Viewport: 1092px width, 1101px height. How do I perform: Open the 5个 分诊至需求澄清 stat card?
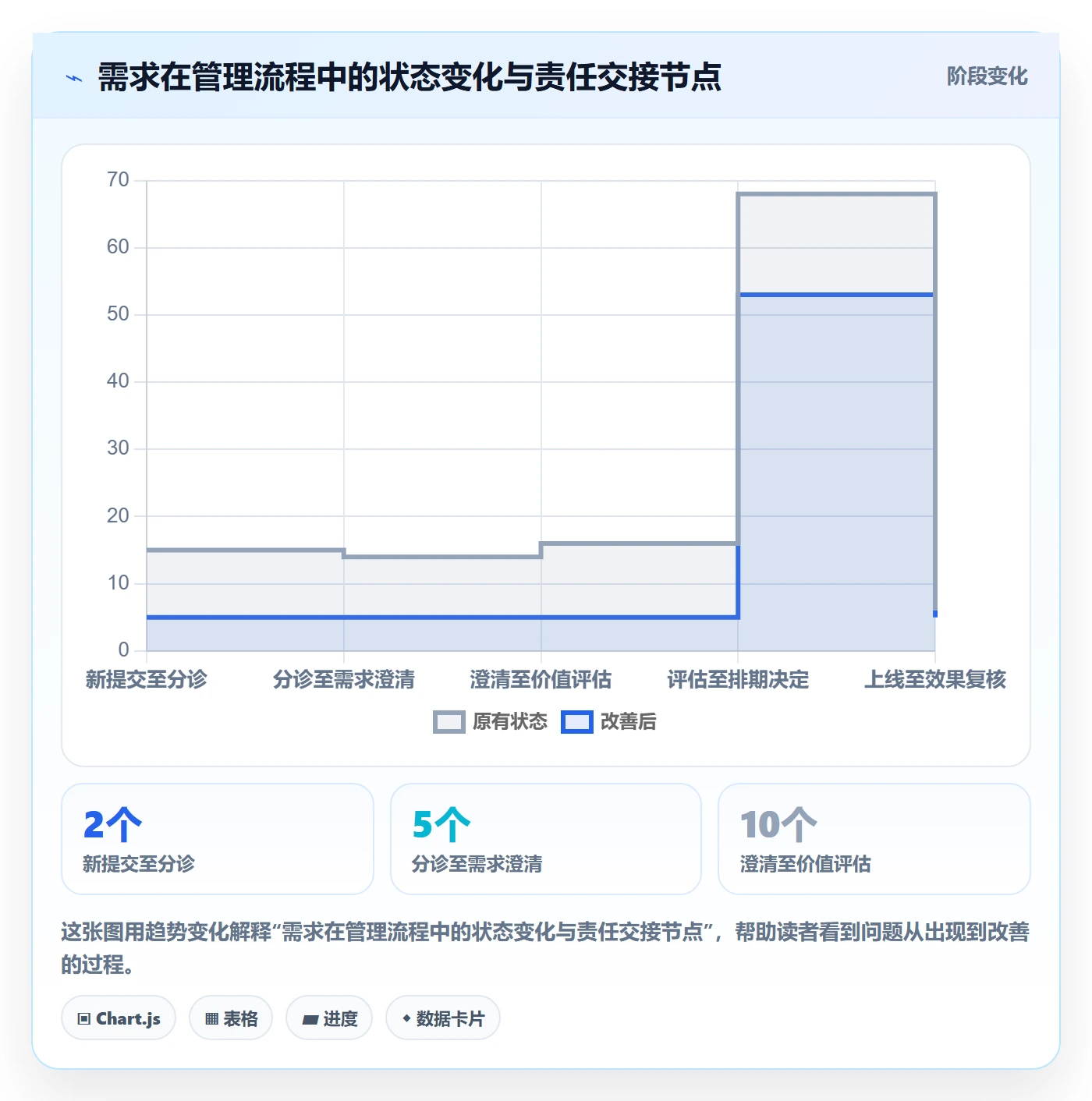coord(546,839)
